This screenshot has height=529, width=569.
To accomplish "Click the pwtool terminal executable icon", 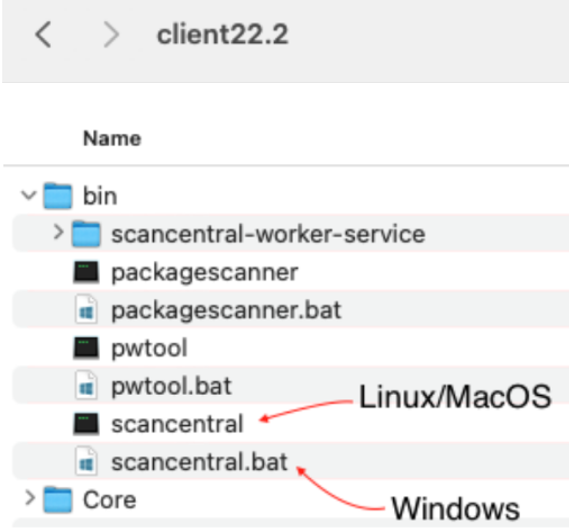I will coord(86,348).
